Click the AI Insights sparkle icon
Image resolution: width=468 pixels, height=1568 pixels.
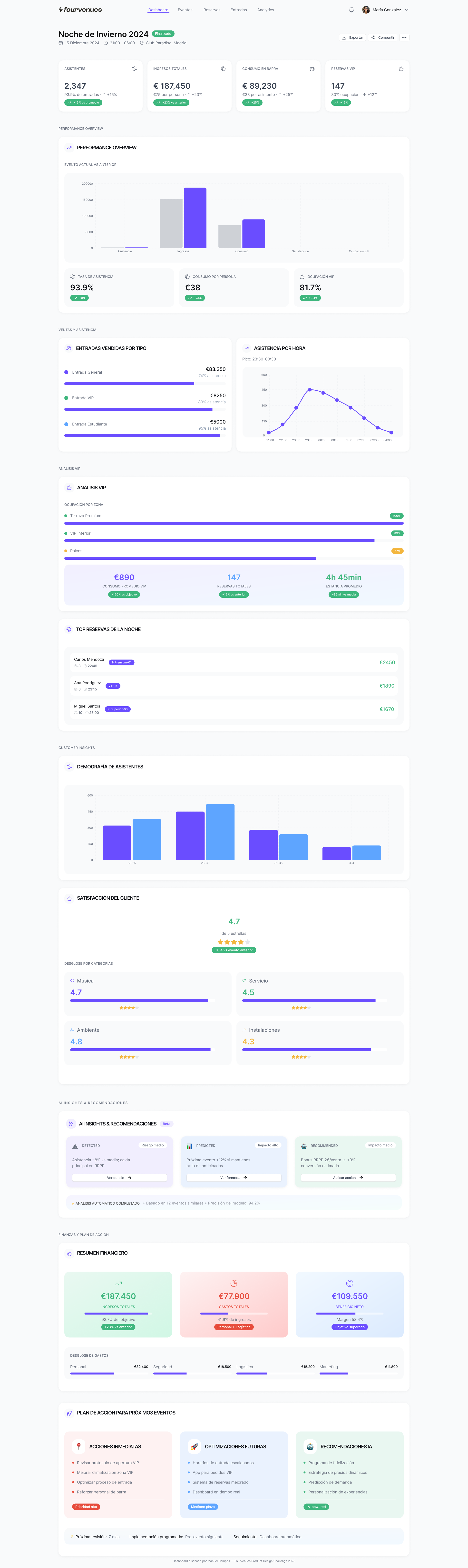71,1124
